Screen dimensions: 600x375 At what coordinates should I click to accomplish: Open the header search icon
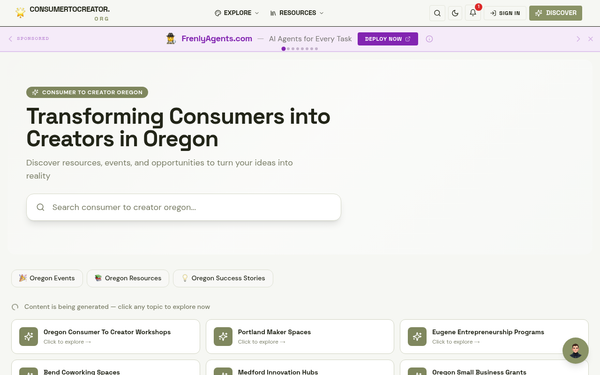coord(437,13)
